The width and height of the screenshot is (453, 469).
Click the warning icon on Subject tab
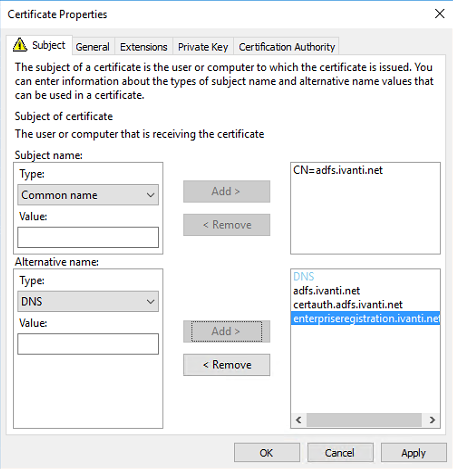coord(20,45)
